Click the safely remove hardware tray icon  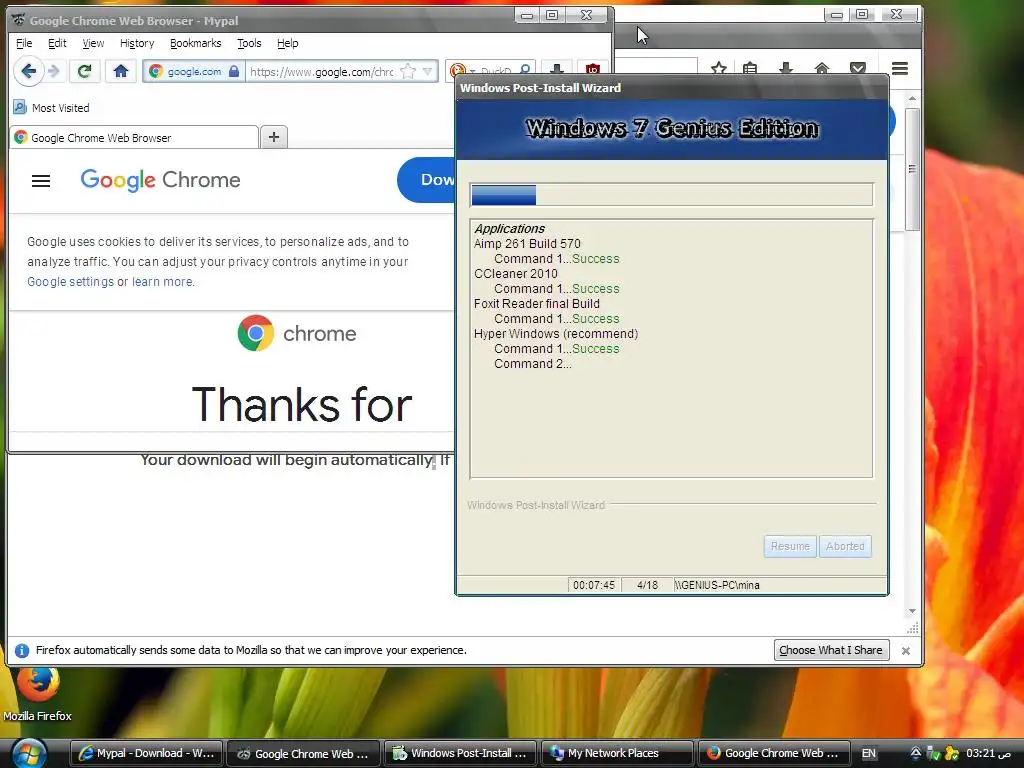[x=933, y=754]
